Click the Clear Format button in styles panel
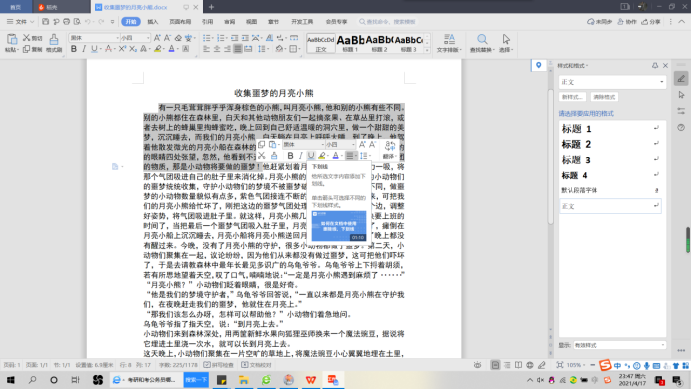Viewport: 692px width, 389px height. click(x=604, y=97)
